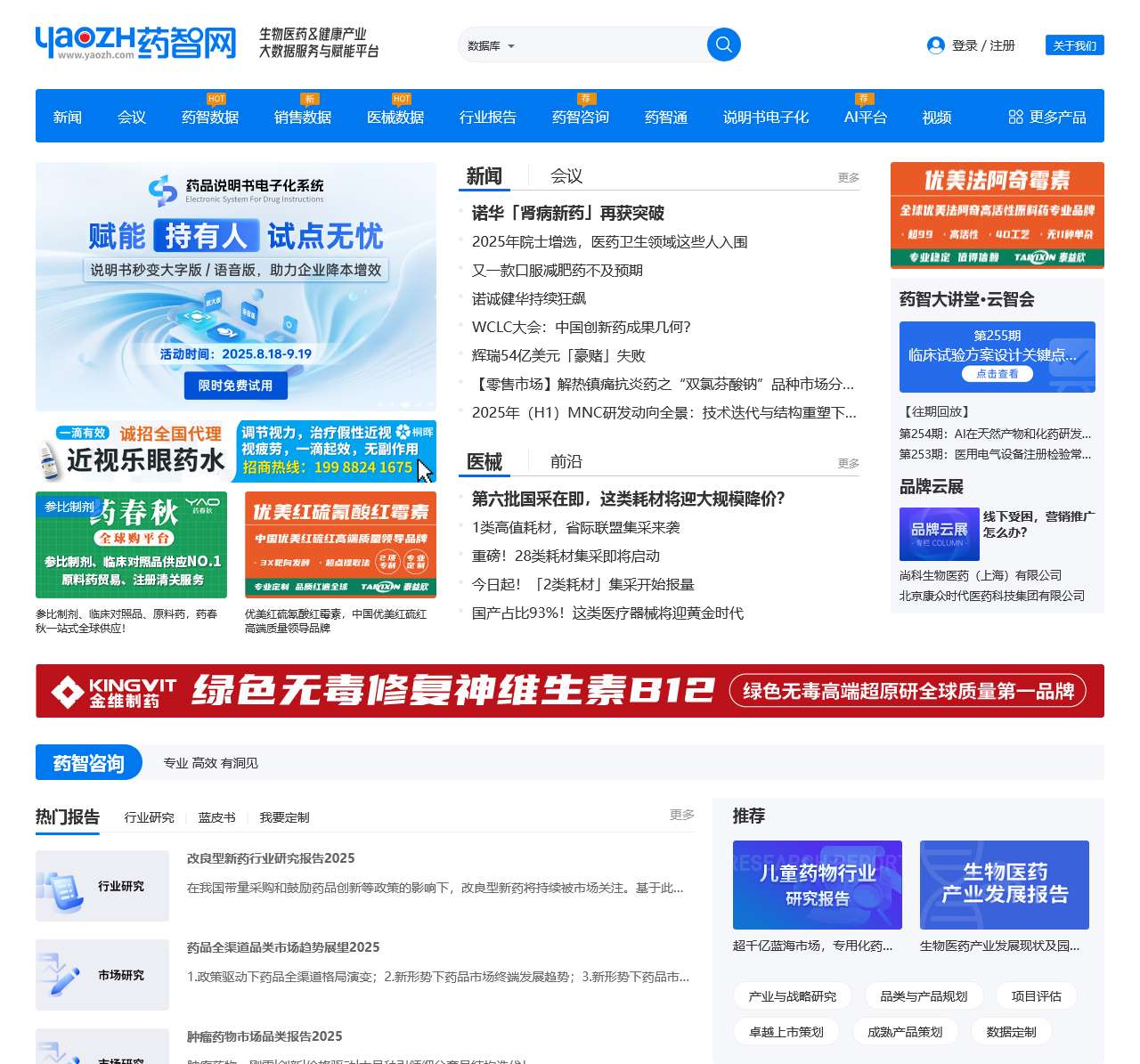Click the user avatar icon beside 登录
Image resolution: width=1140 pixels, height=1064 pixels.
pos(934,45)
